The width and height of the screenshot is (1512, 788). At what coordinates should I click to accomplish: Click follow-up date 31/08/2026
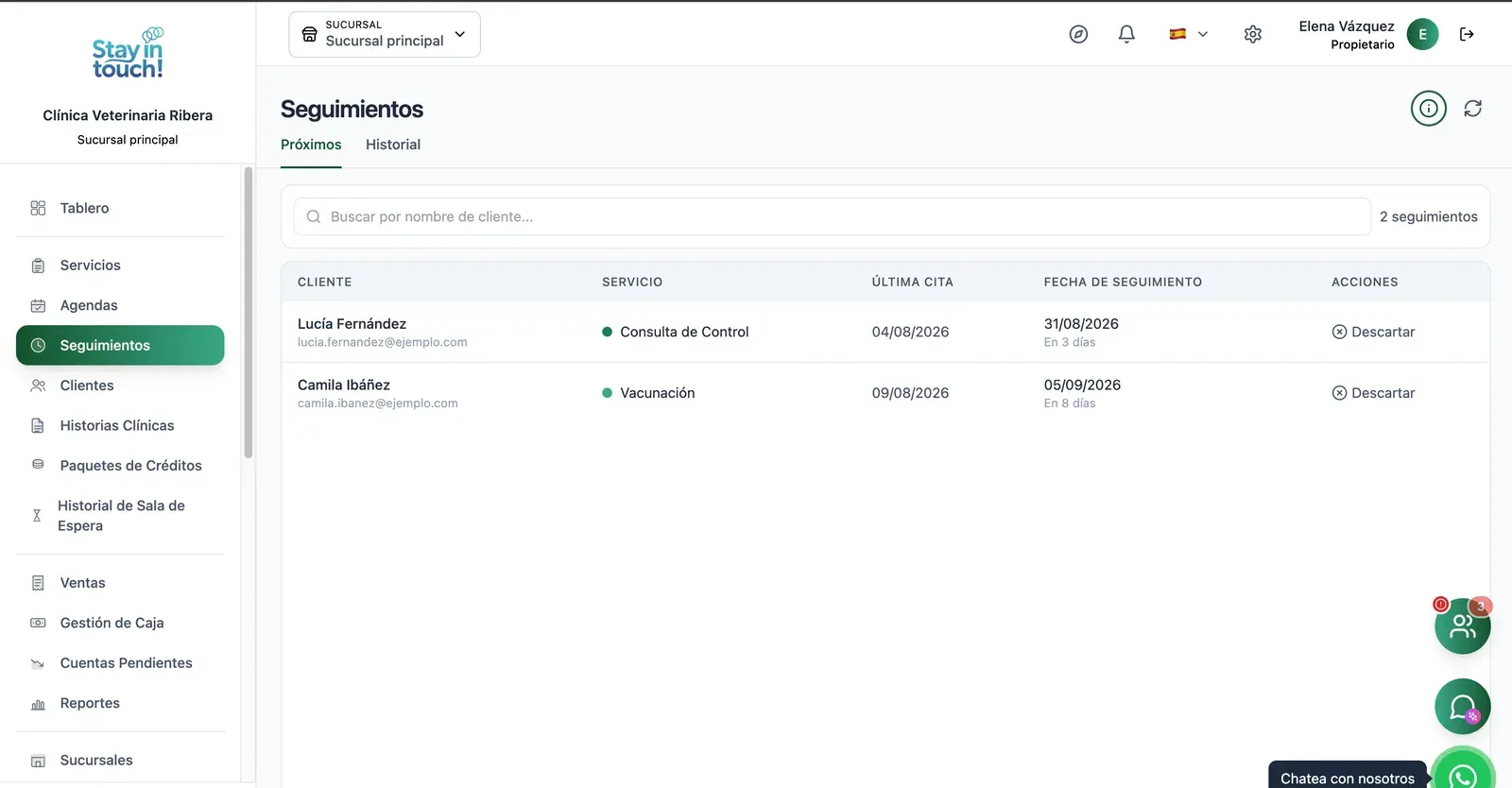pos(1081,323)
